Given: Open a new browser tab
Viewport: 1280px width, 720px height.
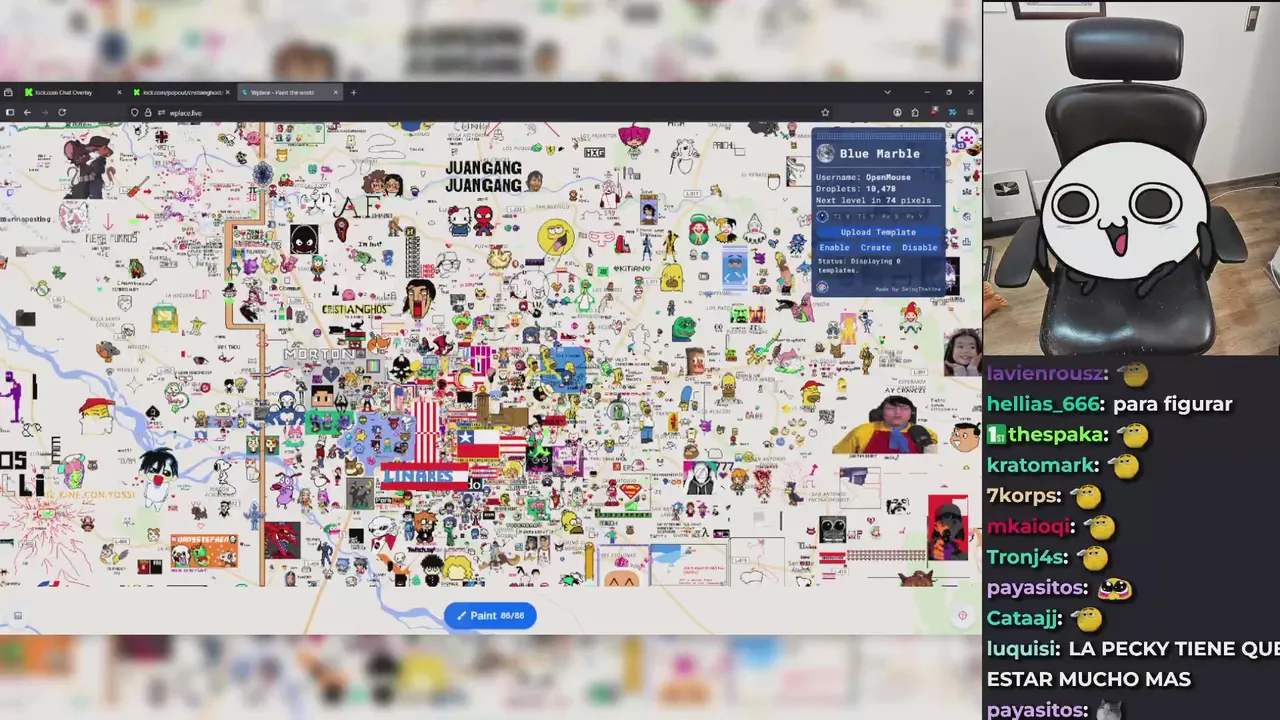Looking at the screenshot, I should [x=353, y=92].
